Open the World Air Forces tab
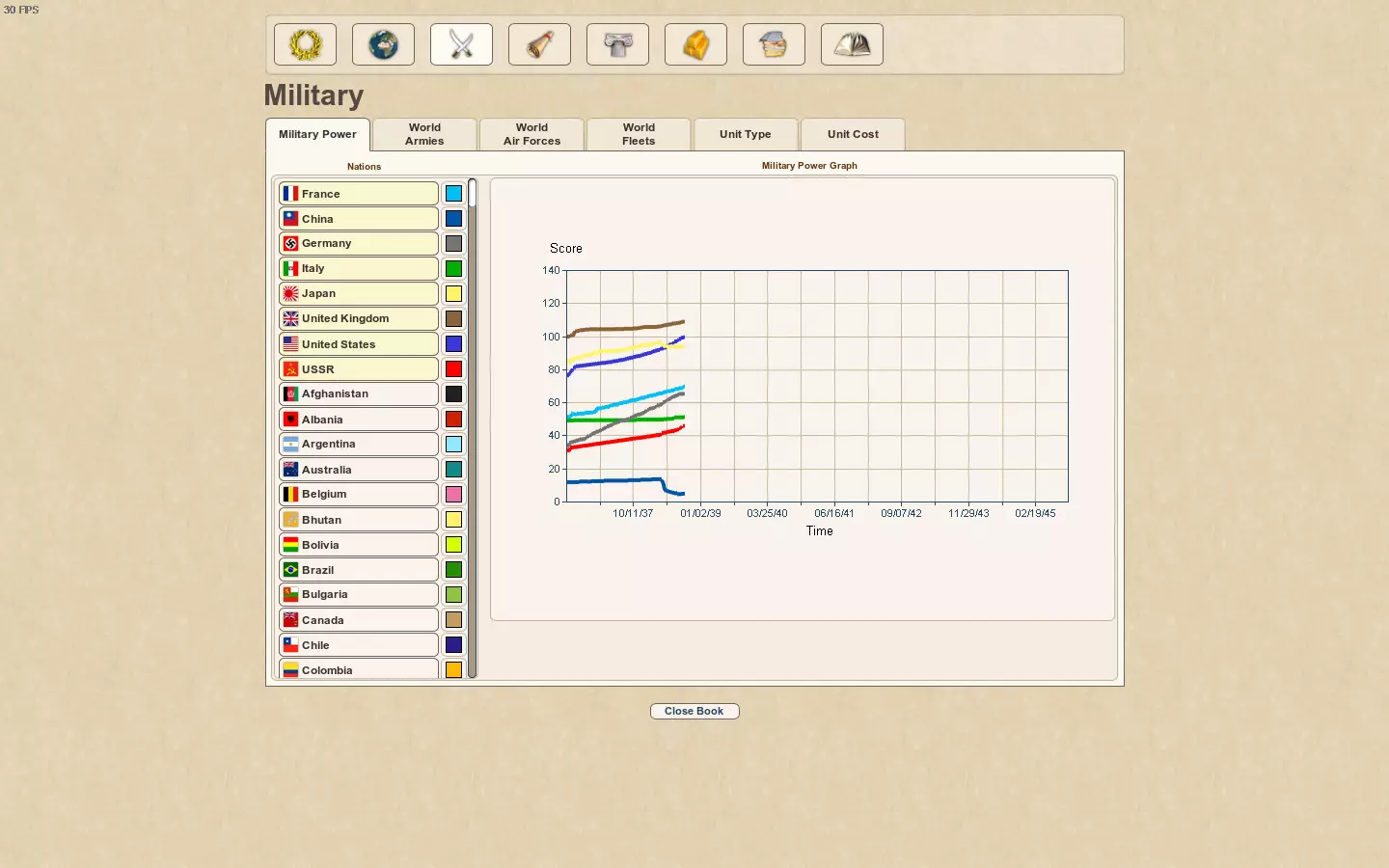Screen dimensions: 1389x868 tap(531, 134)
